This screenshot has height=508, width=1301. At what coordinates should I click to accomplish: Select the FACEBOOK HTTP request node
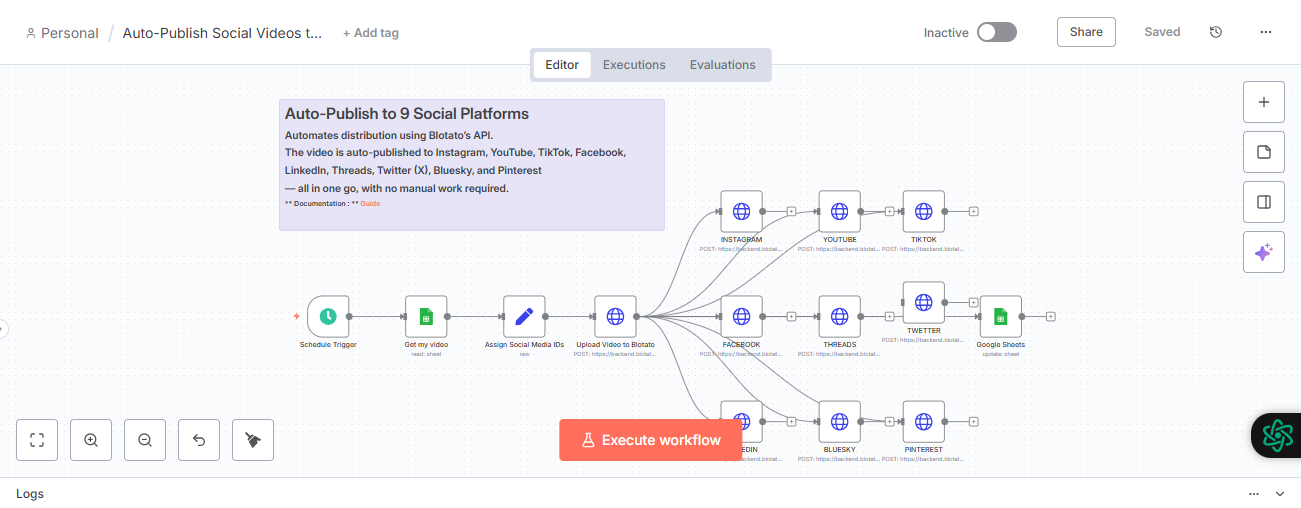coord(741,316)
